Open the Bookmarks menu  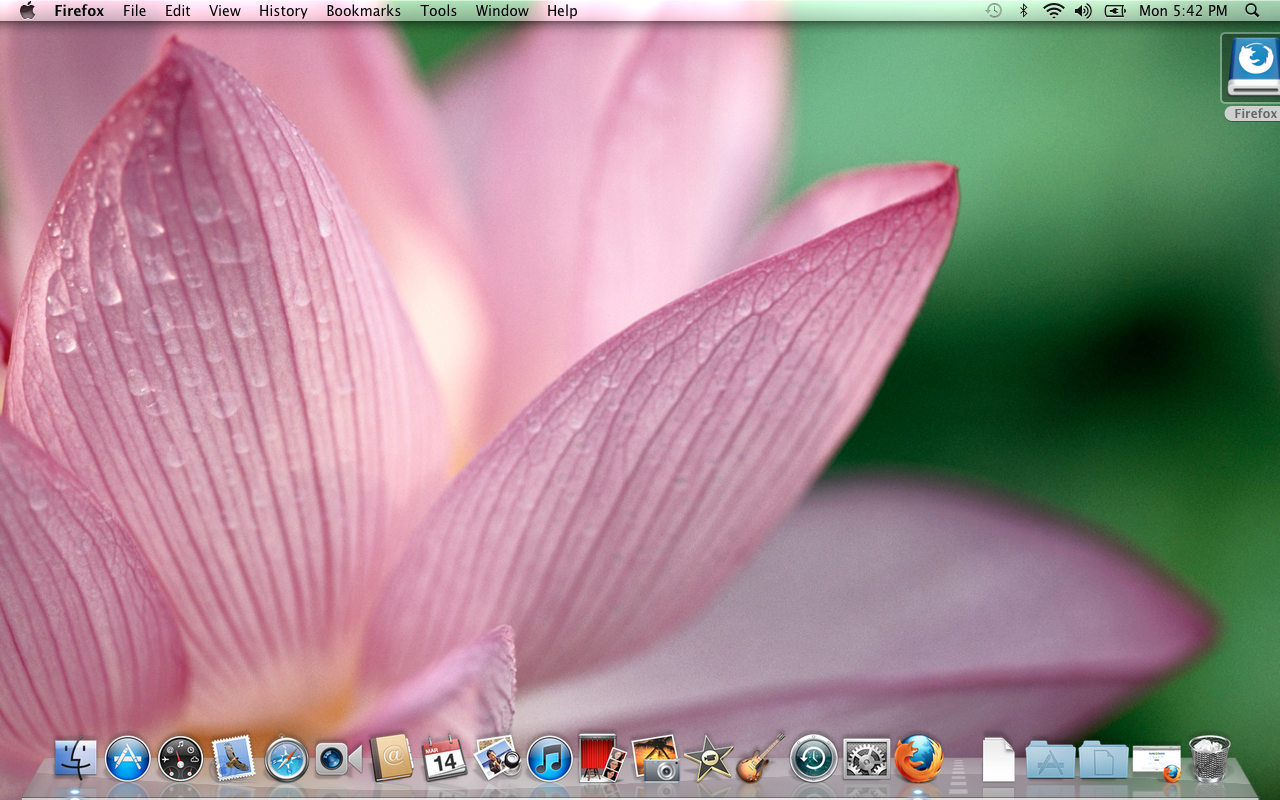tap(363, 11)
